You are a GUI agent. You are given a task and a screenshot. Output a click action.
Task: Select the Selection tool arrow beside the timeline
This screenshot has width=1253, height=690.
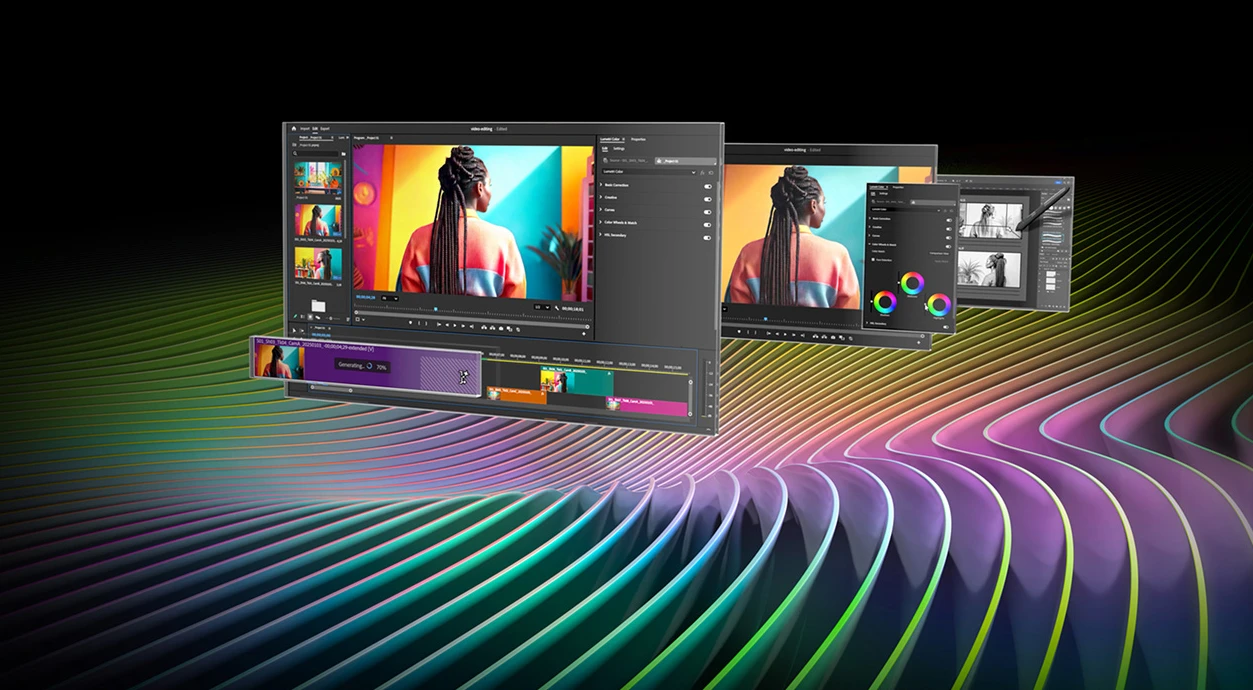click(x=294, y=330)
